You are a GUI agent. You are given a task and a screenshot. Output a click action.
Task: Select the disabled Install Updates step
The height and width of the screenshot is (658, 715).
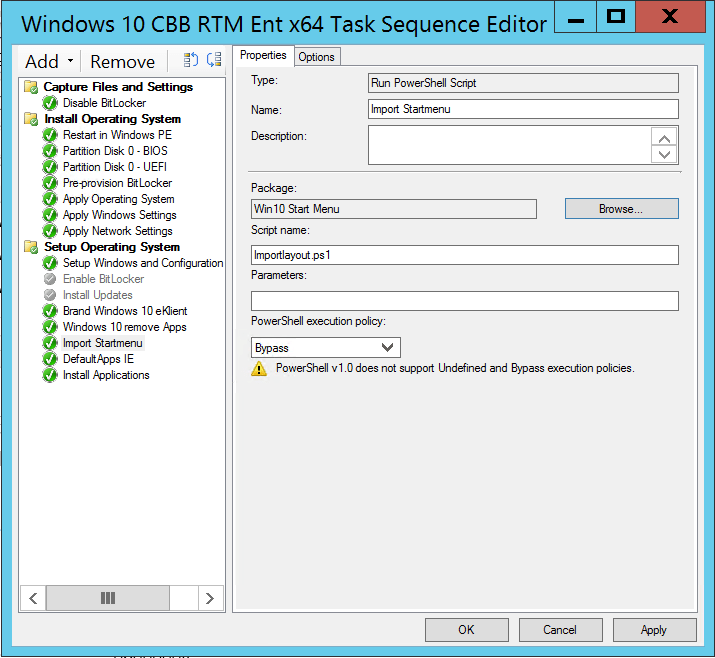click(98, 295)
